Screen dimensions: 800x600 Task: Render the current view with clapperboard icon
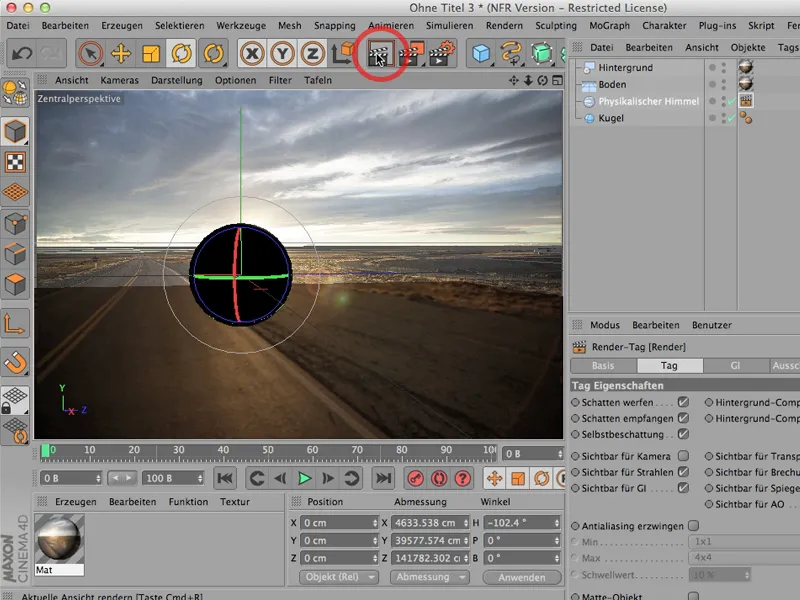381,54
